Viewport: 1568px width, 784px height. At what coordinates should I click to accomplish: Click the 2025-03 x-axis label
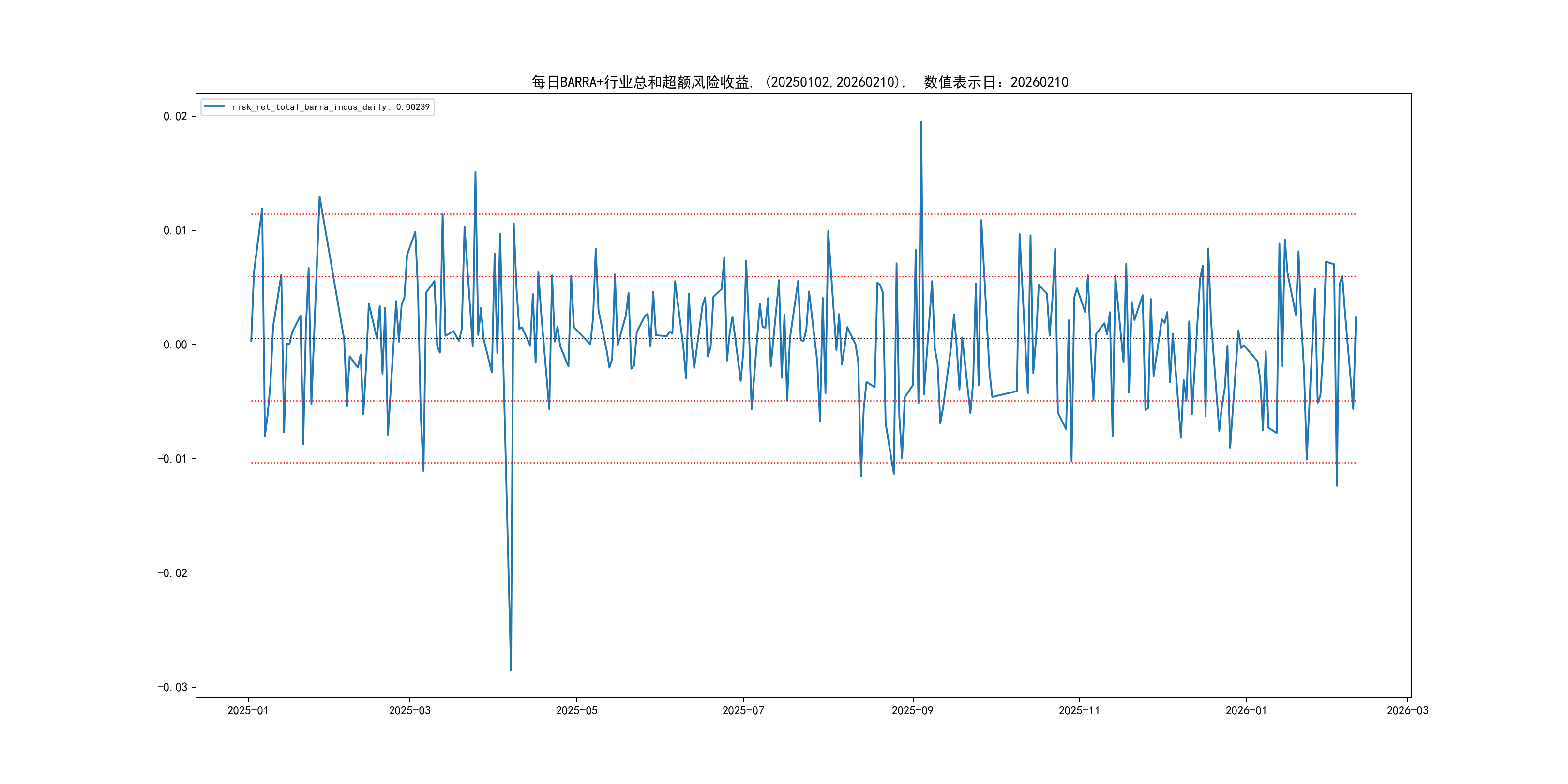pos(409,710)
